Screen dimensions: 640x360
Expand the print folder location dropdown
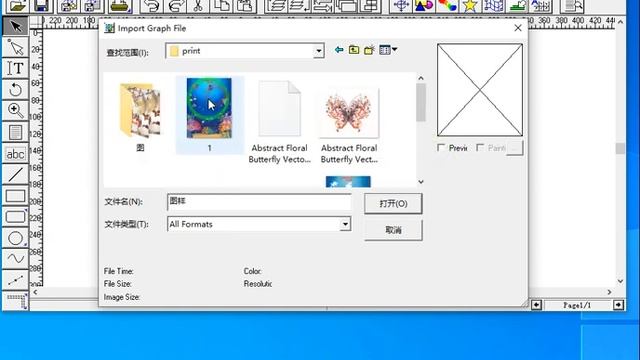pyautogui.click(x=318, y=51)
